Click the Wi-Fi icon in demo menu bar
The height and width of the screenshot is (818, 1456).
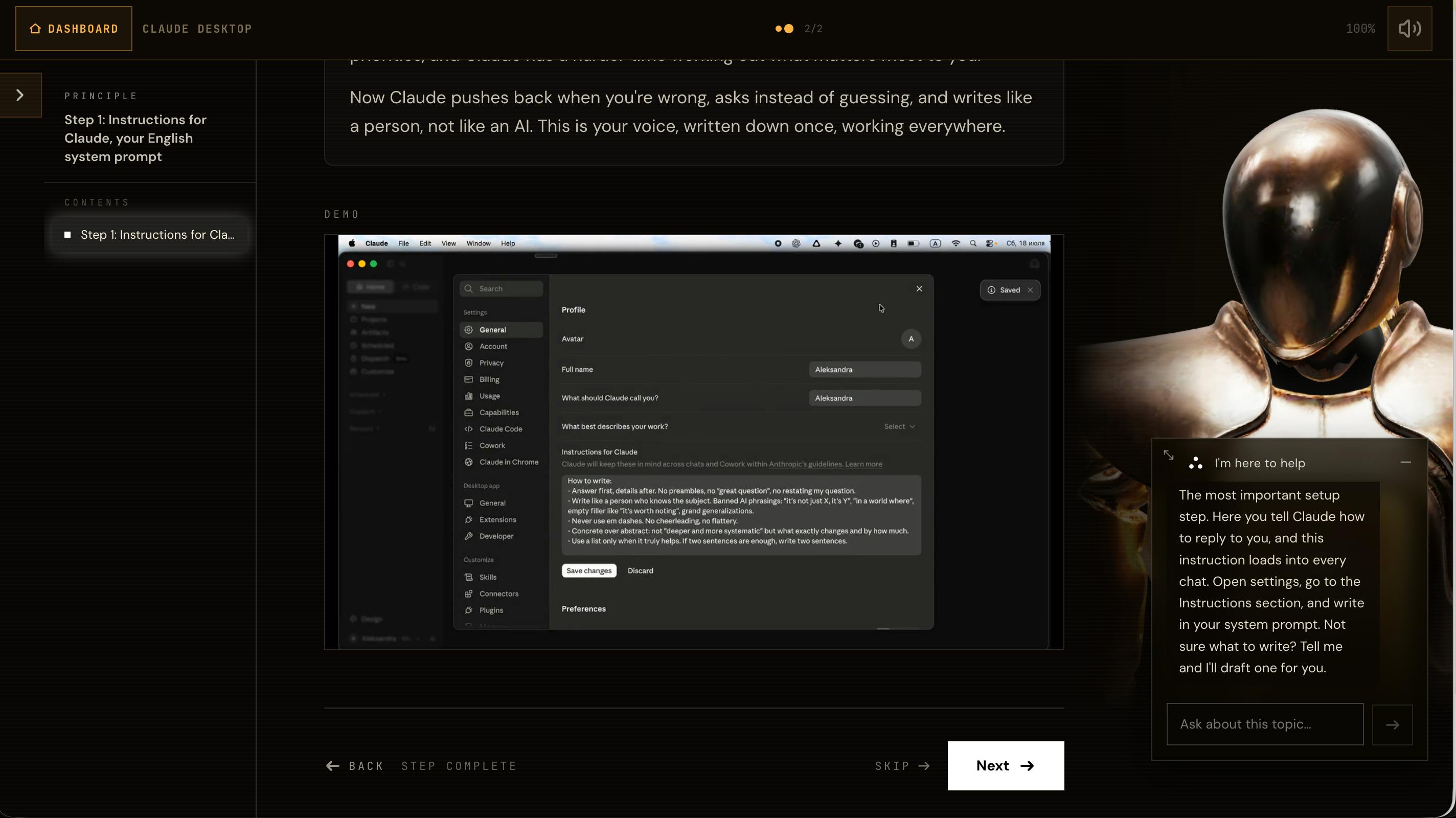pyautogui.click(x=955, y=244)
